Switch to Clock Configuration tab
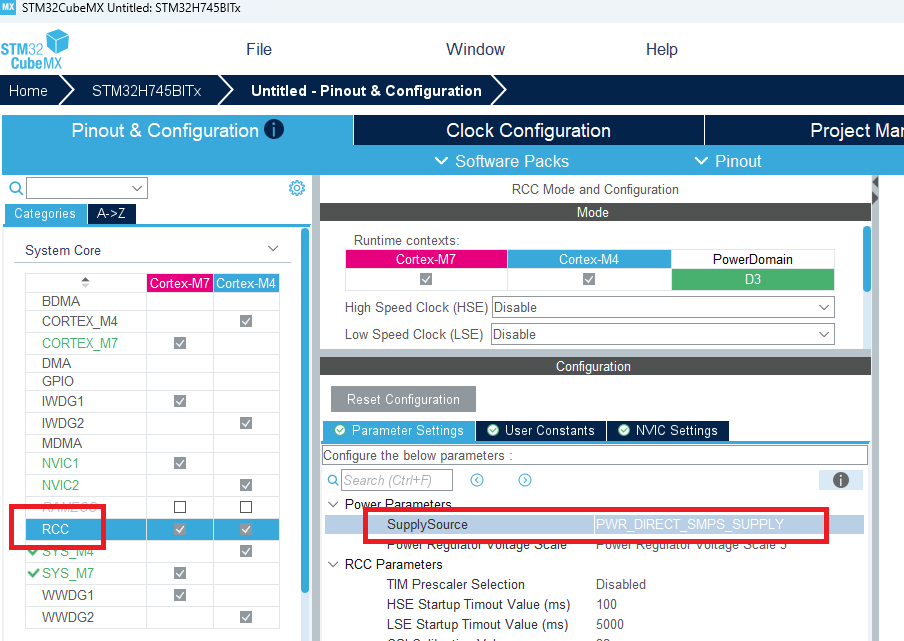 [x=528, y=130]
